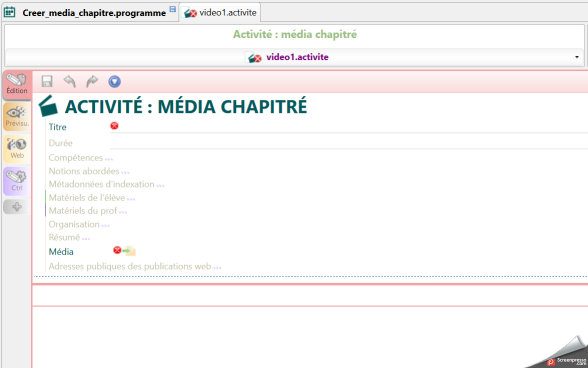
Task: Click the Undo arrow icon
Action: [x=69, y=81]
